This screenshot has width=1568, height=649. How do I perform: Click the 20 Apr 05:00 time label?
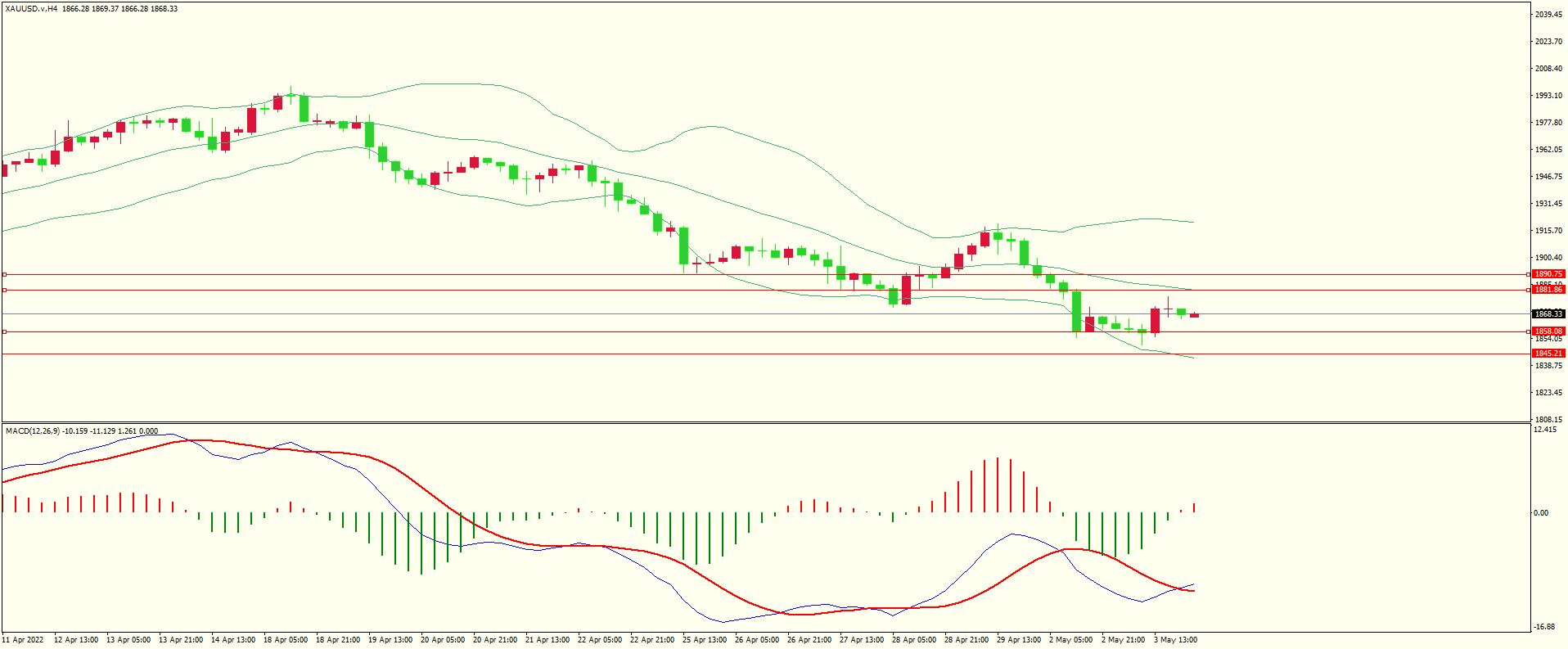point(443,640)
